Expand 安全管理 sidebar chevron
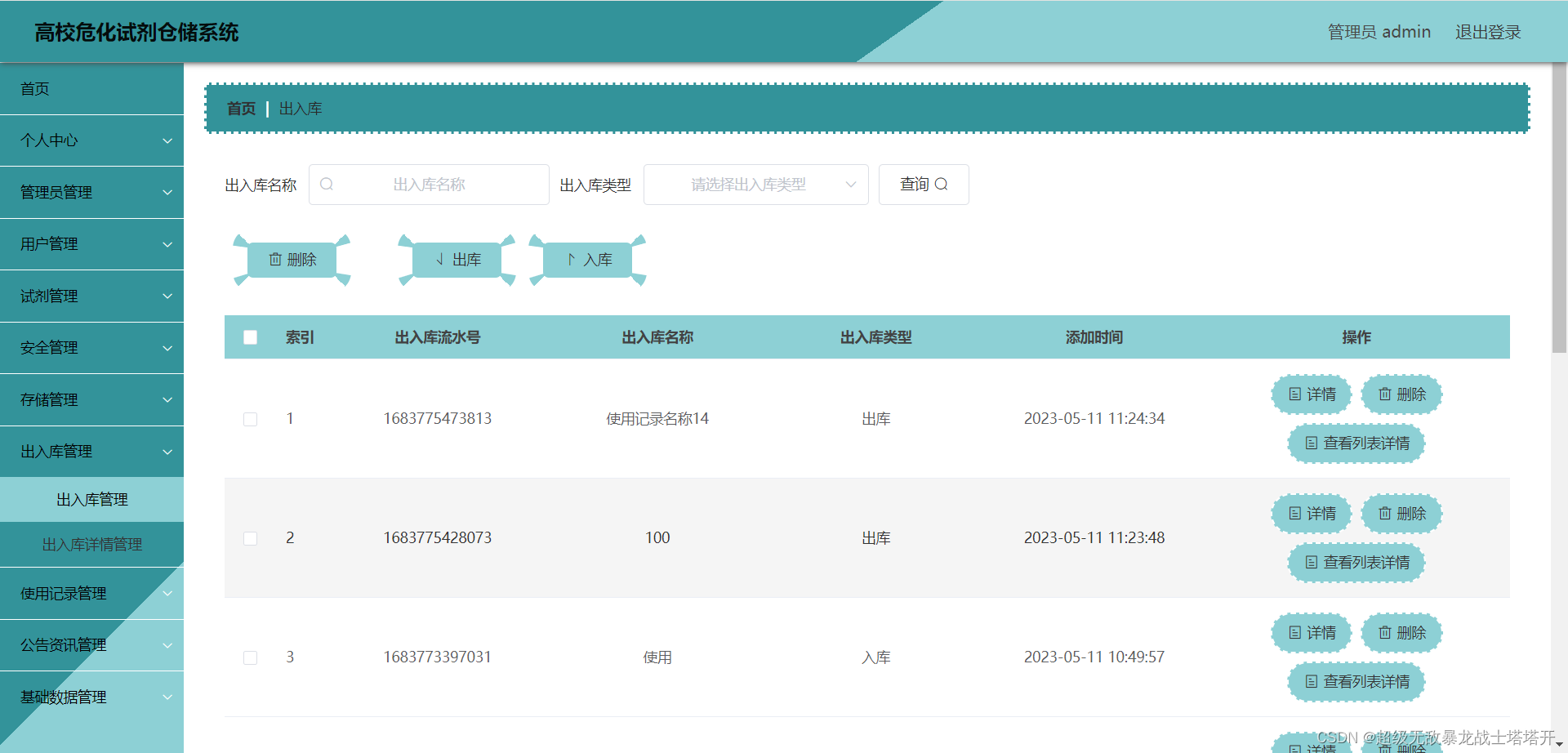Screen dimensions: 1568x753 (167, 348)
